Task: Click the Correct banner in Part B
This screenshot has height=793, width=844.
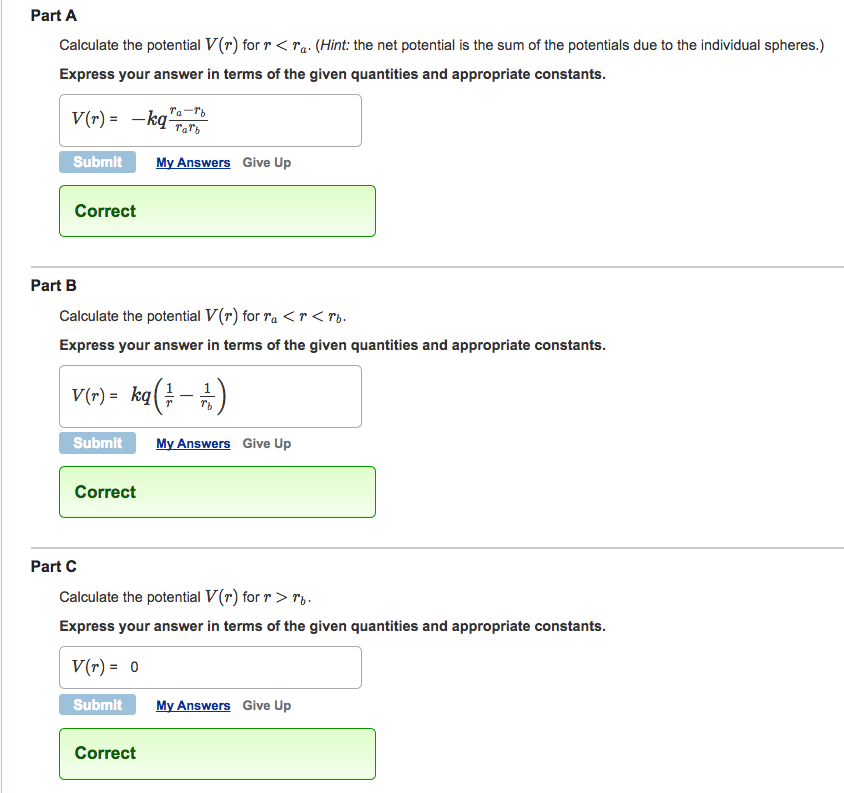Action: coord(217,492)
